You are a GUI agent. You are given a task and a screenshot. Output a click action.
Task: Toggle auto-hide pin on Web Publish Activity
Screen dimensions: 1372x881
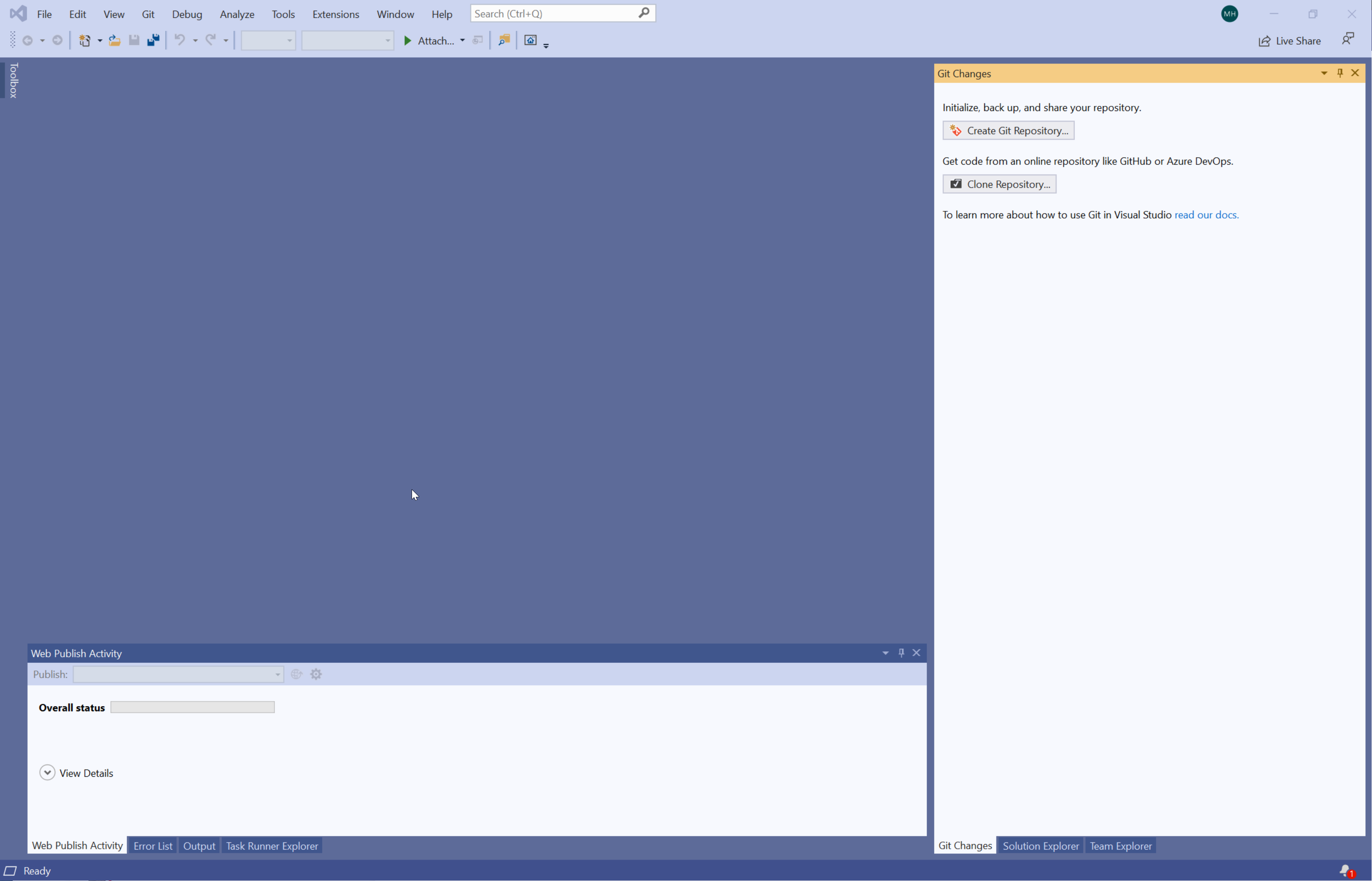coord(901,653)
